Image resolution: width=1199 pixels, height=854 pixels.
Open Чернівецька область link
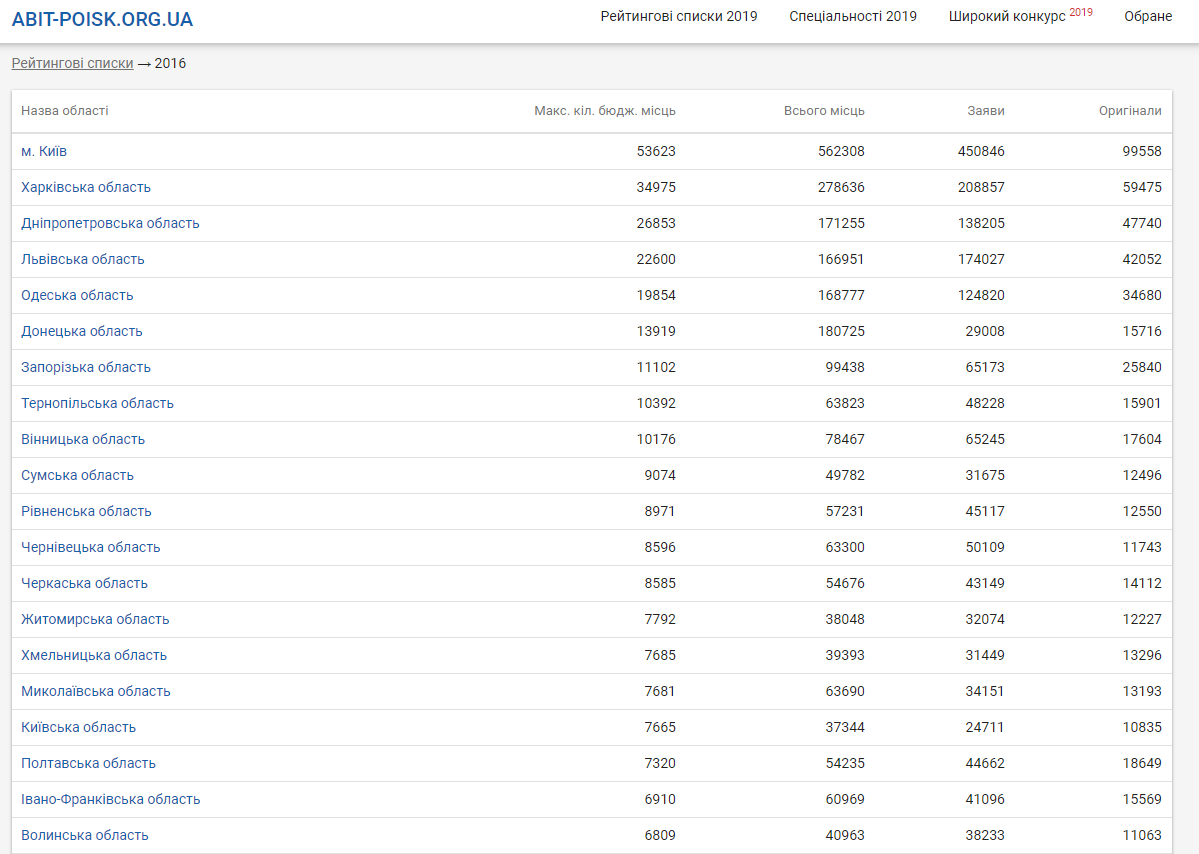click(x=91, y=547)
